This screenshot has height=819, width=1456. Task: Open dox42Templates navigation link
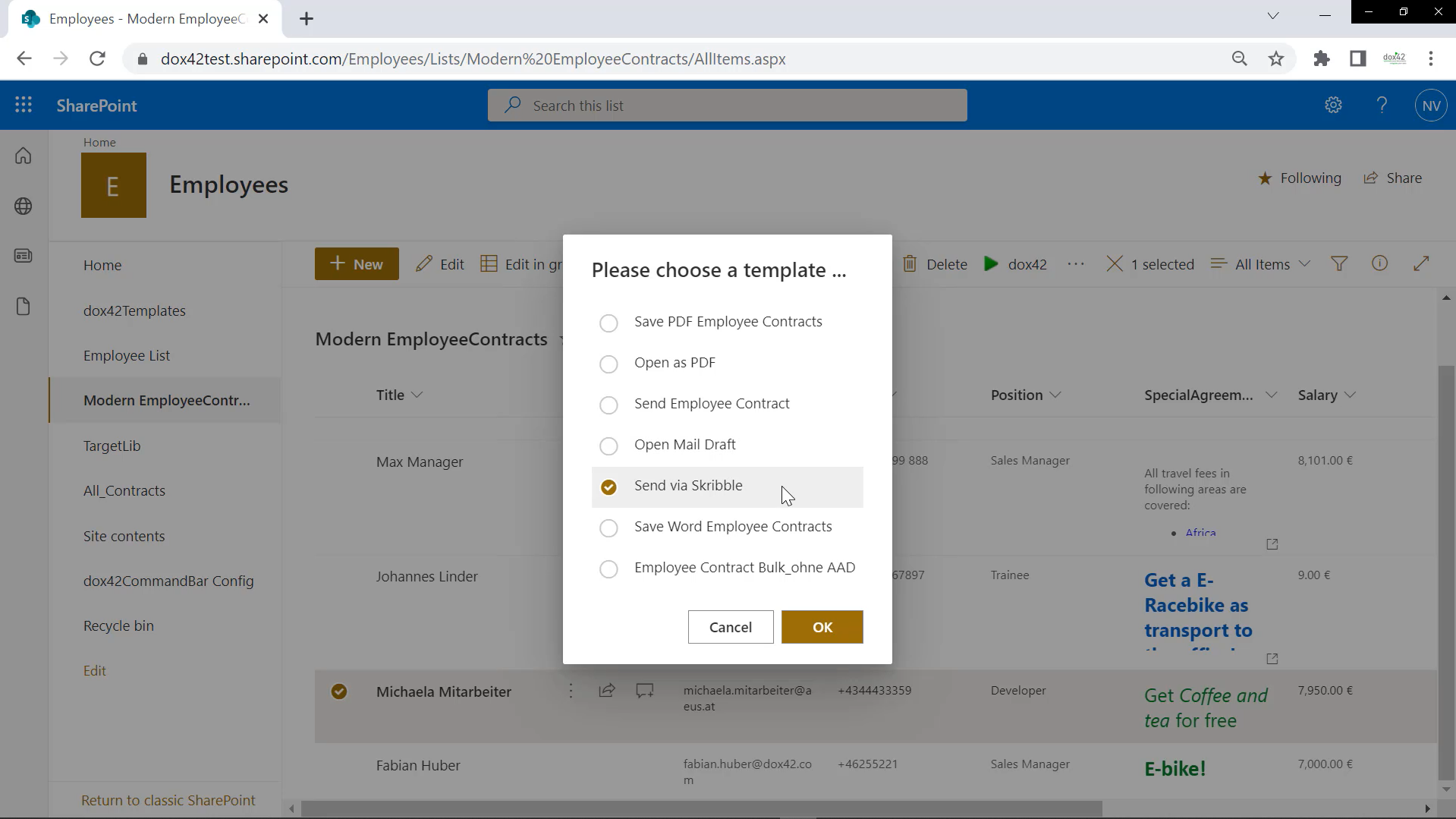134,310
